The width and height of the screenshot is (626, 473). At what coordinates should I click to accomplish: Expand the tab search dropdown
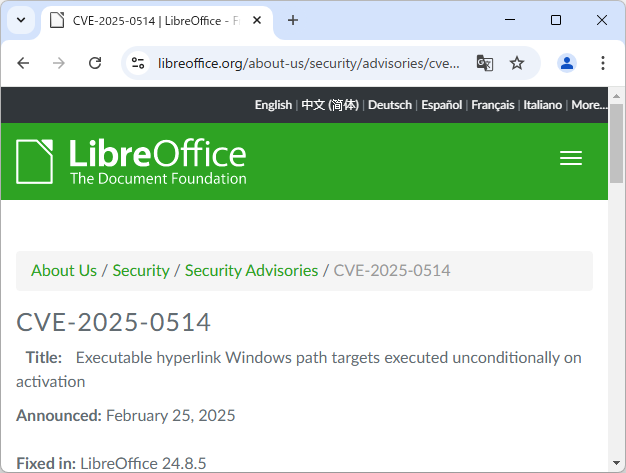coord(21,20)
